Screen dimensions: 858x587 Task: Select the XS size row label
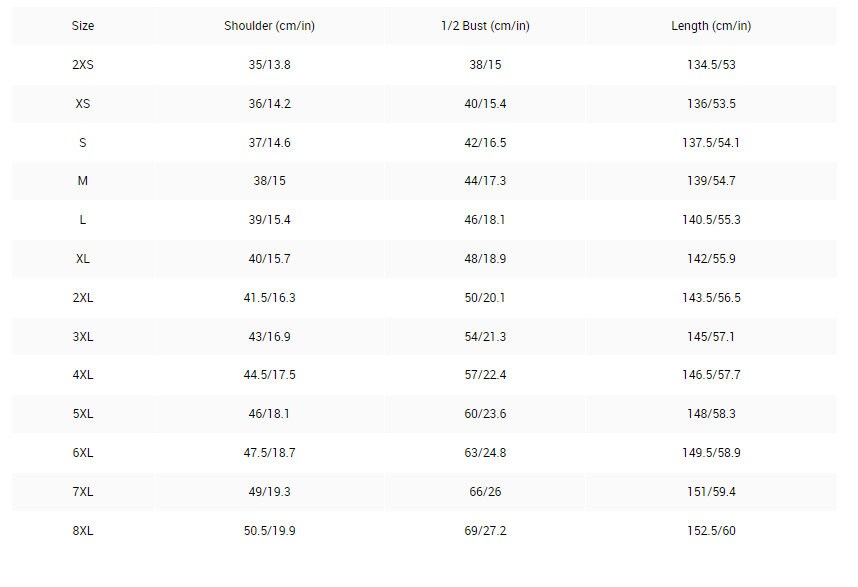tap(83, 104)
